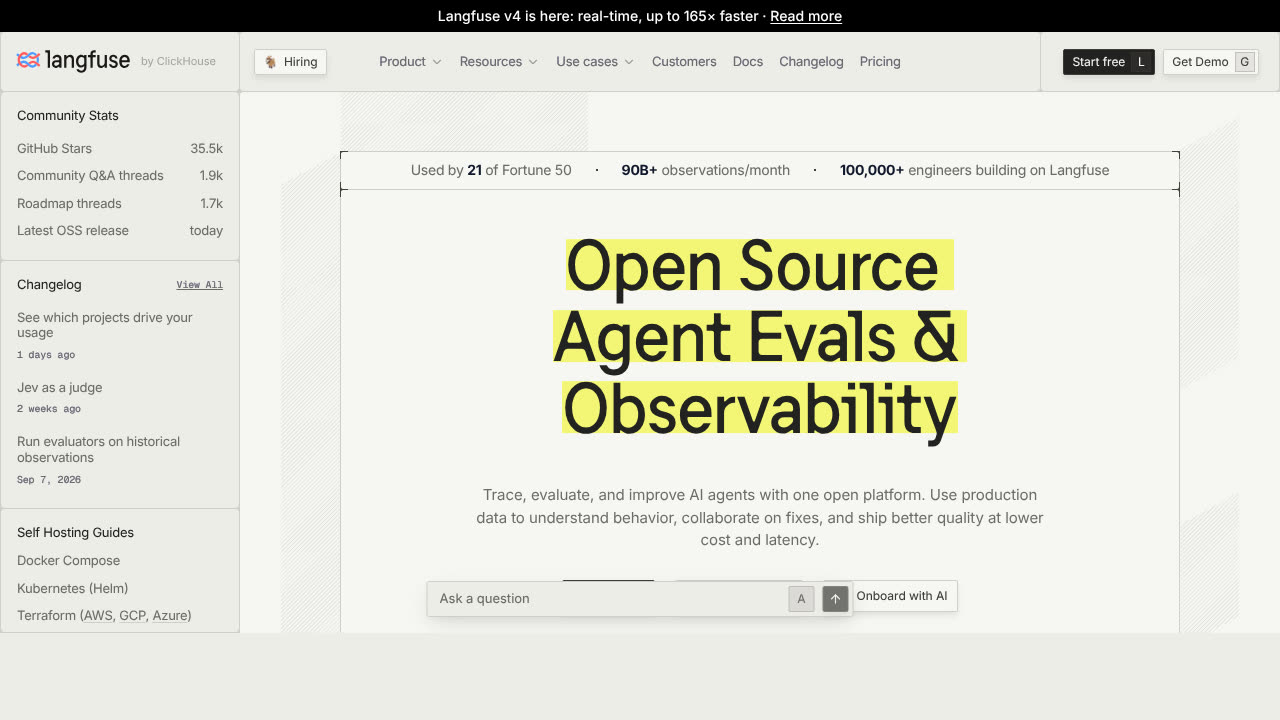Open Terraform (AWS, GCP, Azure) guide
The image size is (1280, 720).
[x=104, y=616]
